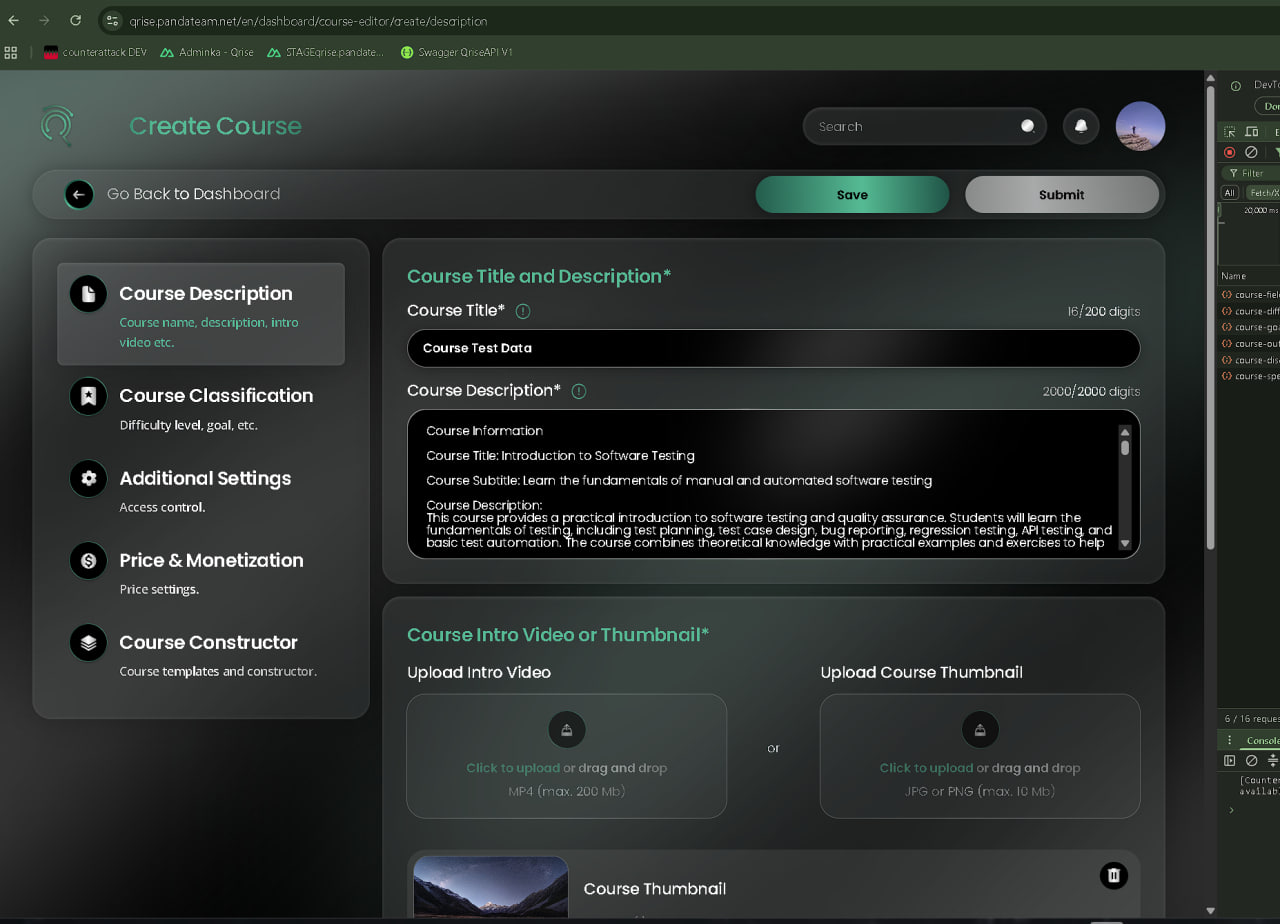Open the Price & Monetization section
This screenshot has width=1280, height=924.
[201, 572]
